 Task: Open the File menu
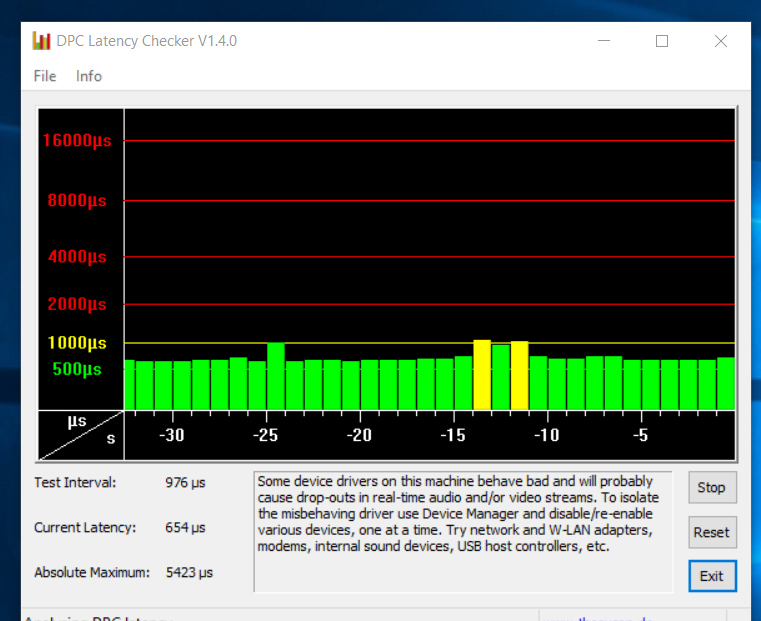tap(45, 76)
